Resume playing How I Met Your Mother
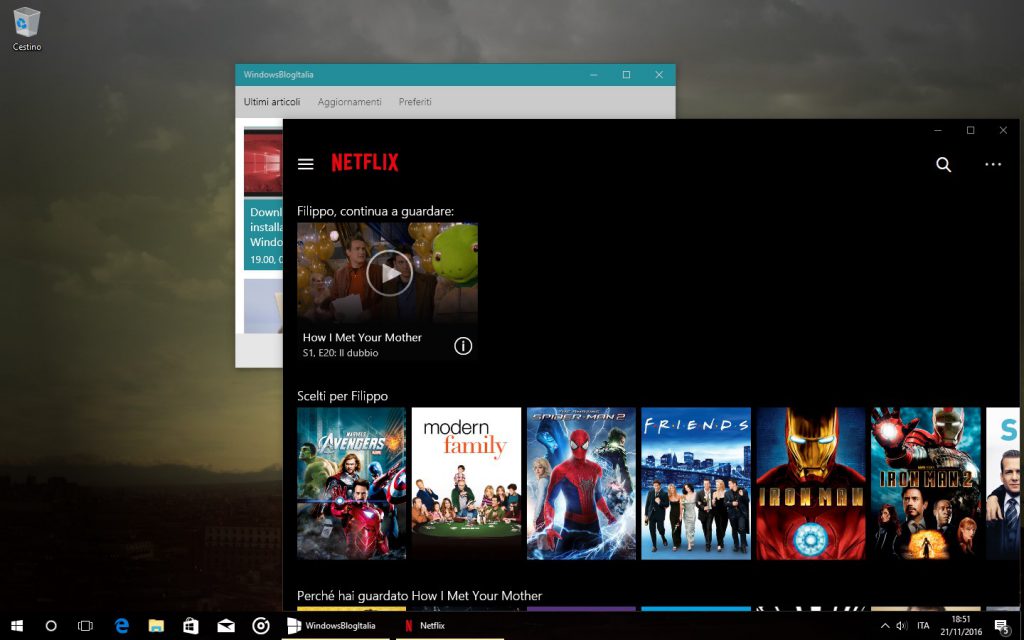This screenshot has width=1024, height=640. point(387,271)
